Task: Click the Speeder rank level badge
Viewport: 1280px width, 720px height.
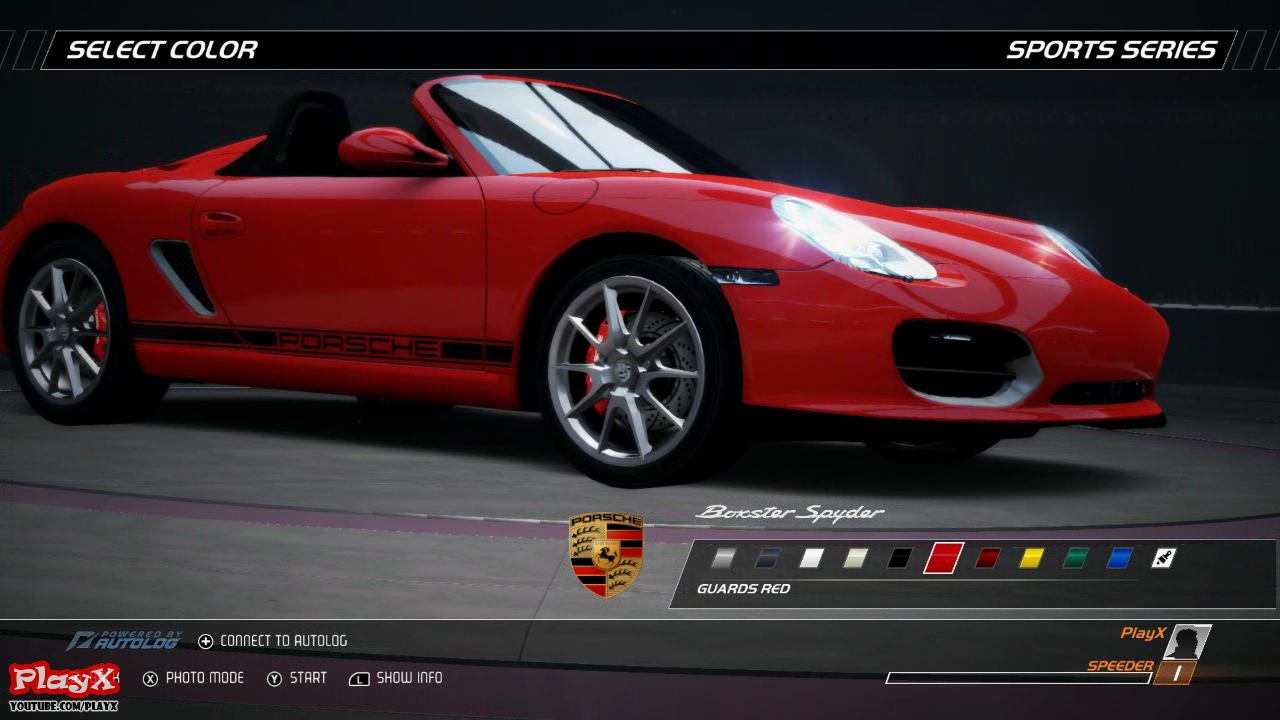Action: [x=1175, y=673]
